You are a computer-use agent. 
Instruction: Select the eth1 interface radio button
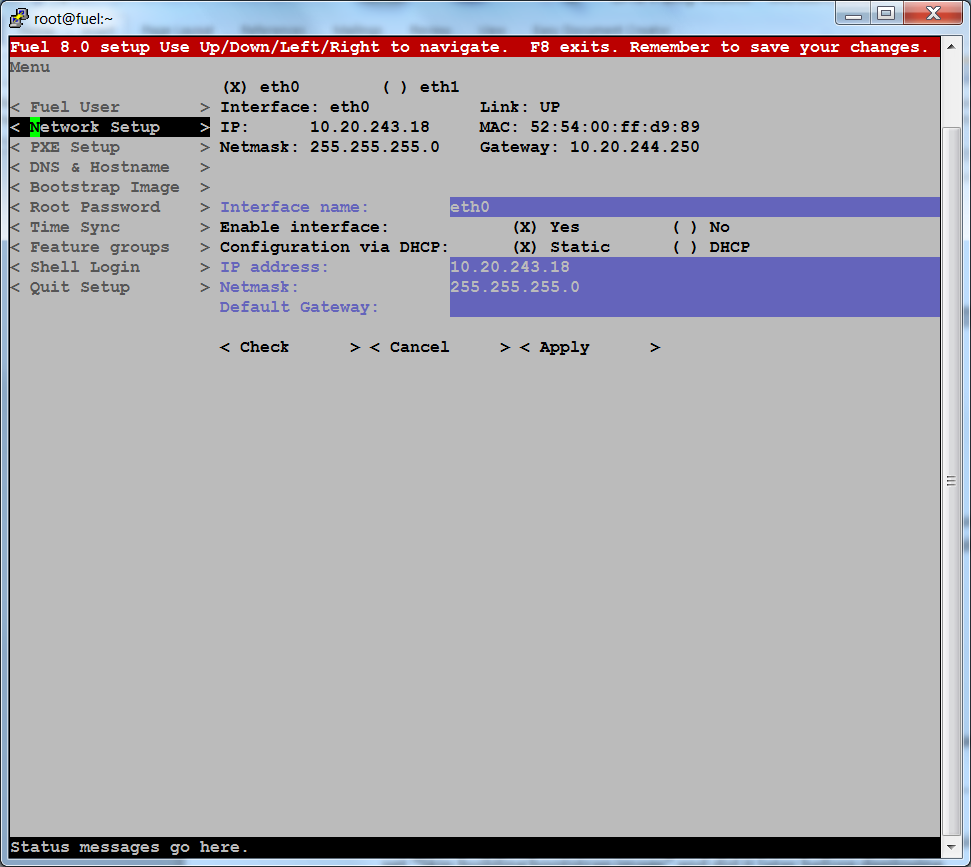(x=421, y=87)
